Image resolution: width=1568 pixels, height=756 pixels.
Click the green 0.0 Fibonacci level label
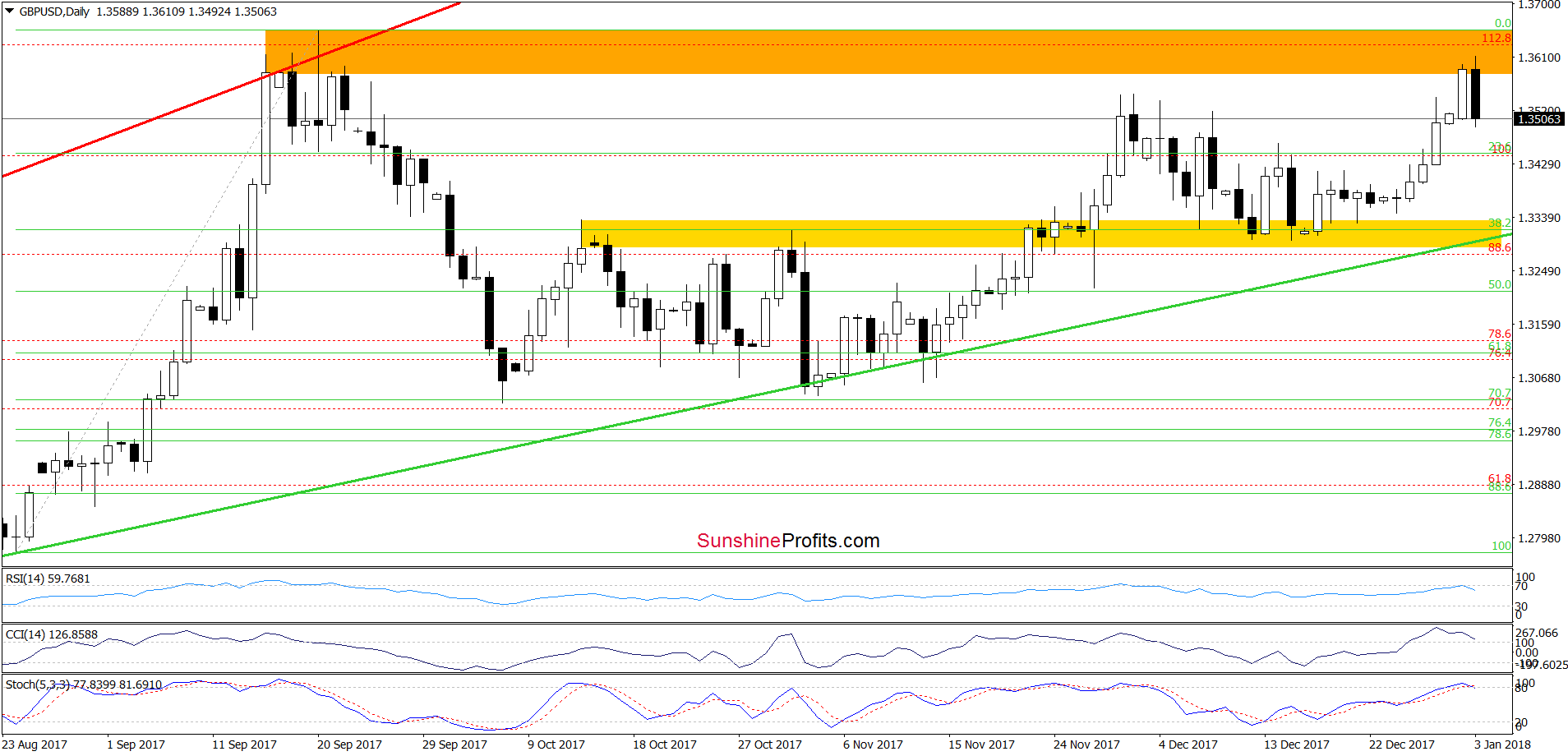tap(1503, 23)
